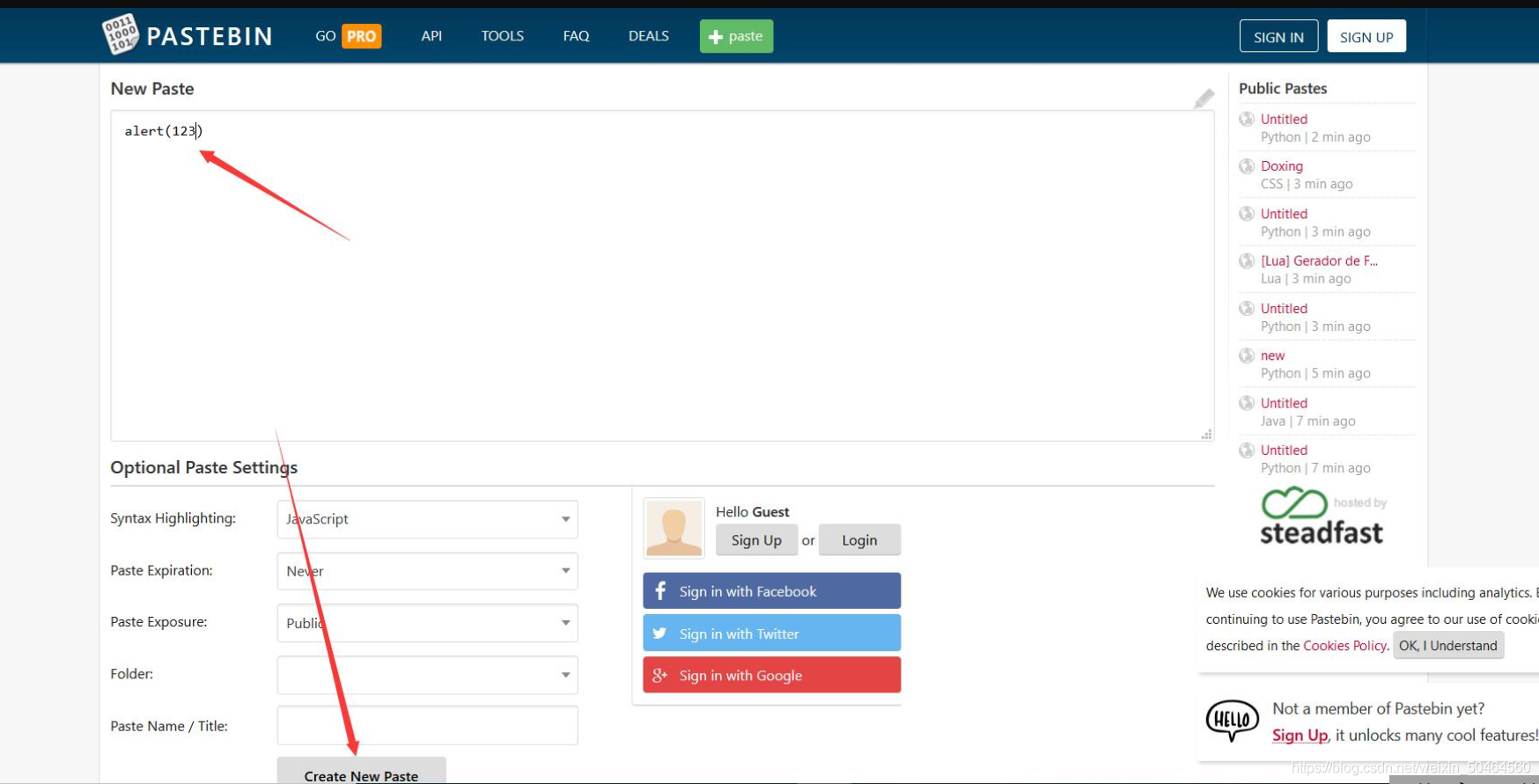Click the globe icon beside Gerador de F paste
This screenshot has width=1539, height=784.
[x=1247, y=261]
